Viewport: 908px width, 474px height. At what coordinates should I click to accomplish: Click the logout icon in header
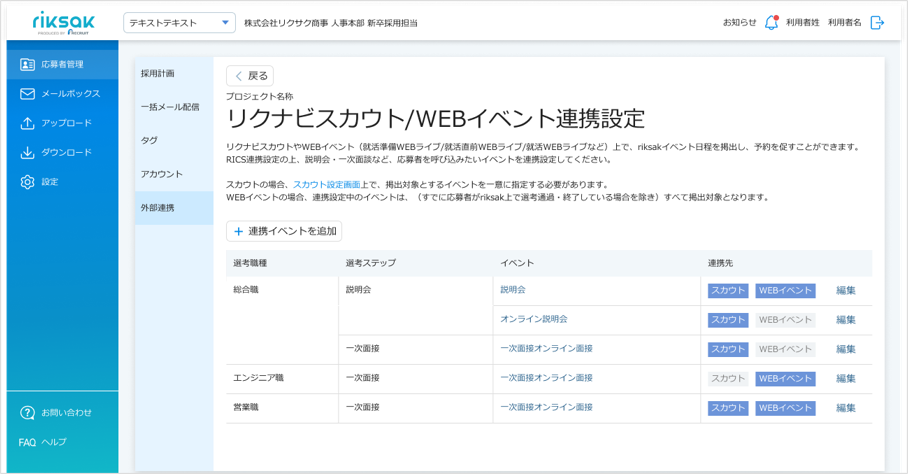point(877,23)
